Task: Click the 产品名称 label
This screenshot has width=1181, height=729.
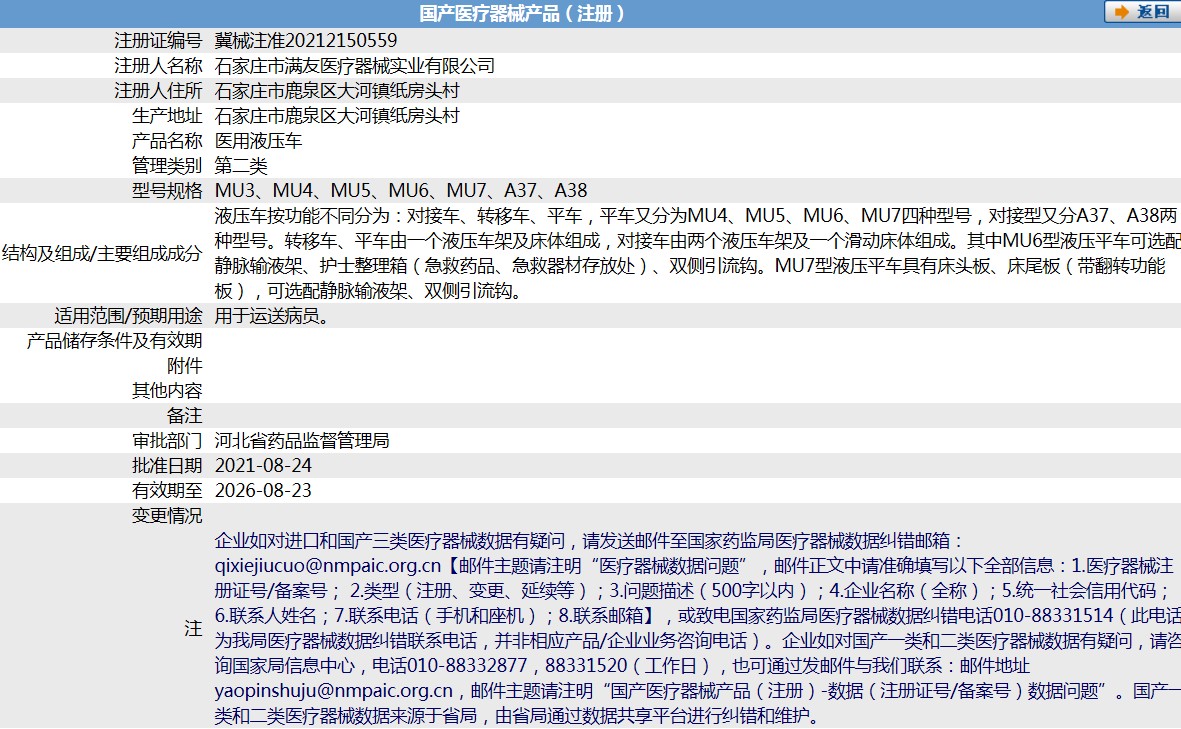Action: tap(167, 141)
